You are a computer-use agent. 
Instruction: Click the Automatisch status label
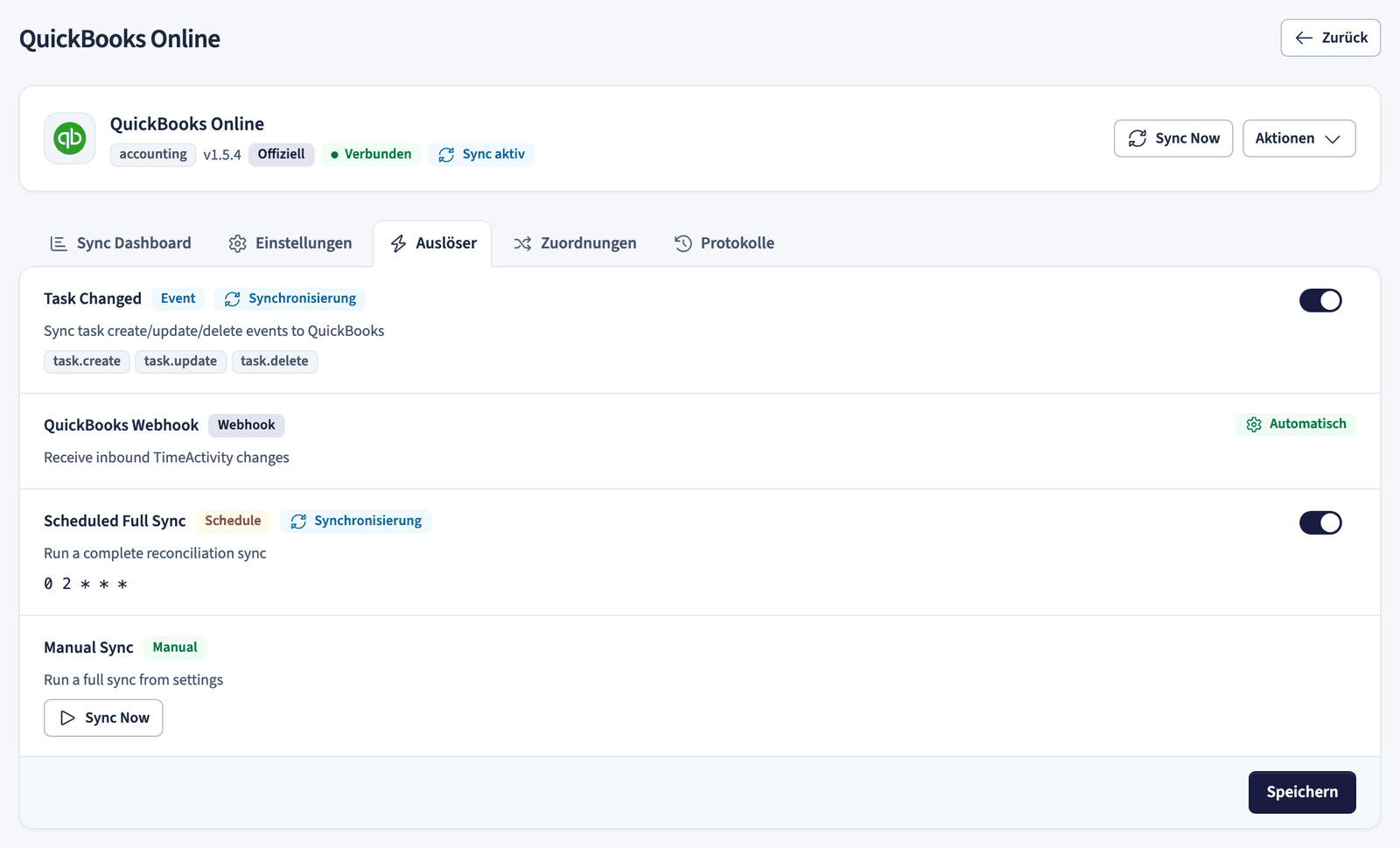(1308, 424)
